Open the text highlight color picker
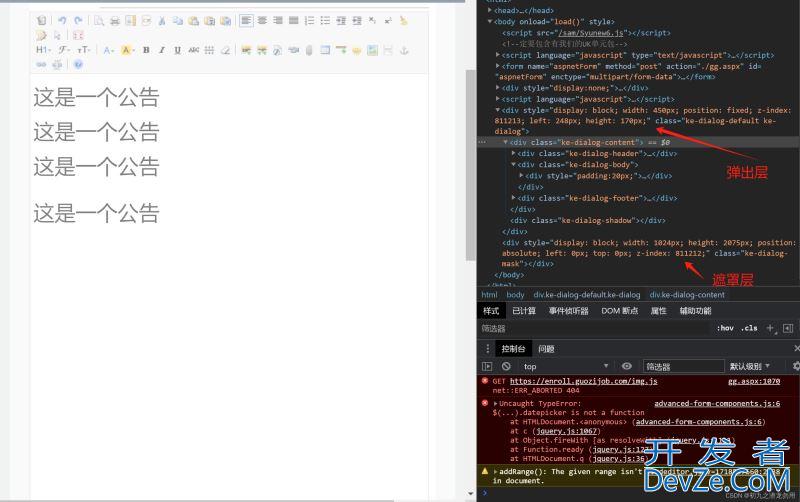The image size is (800, 502). (x=127, y=50)
